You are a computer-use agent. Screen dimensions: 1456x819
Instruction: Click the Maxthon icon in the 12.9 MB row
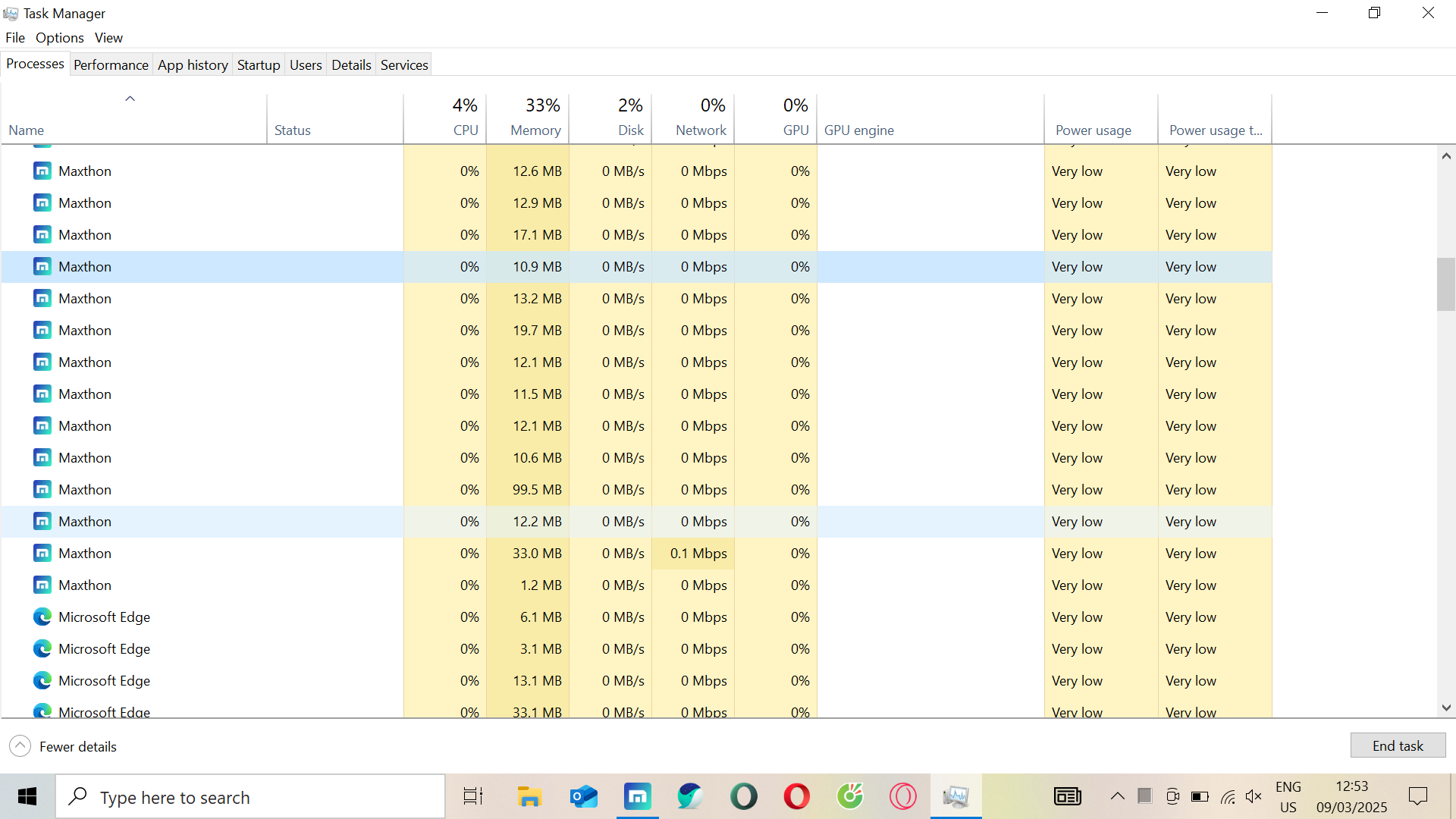pos(42,203)
